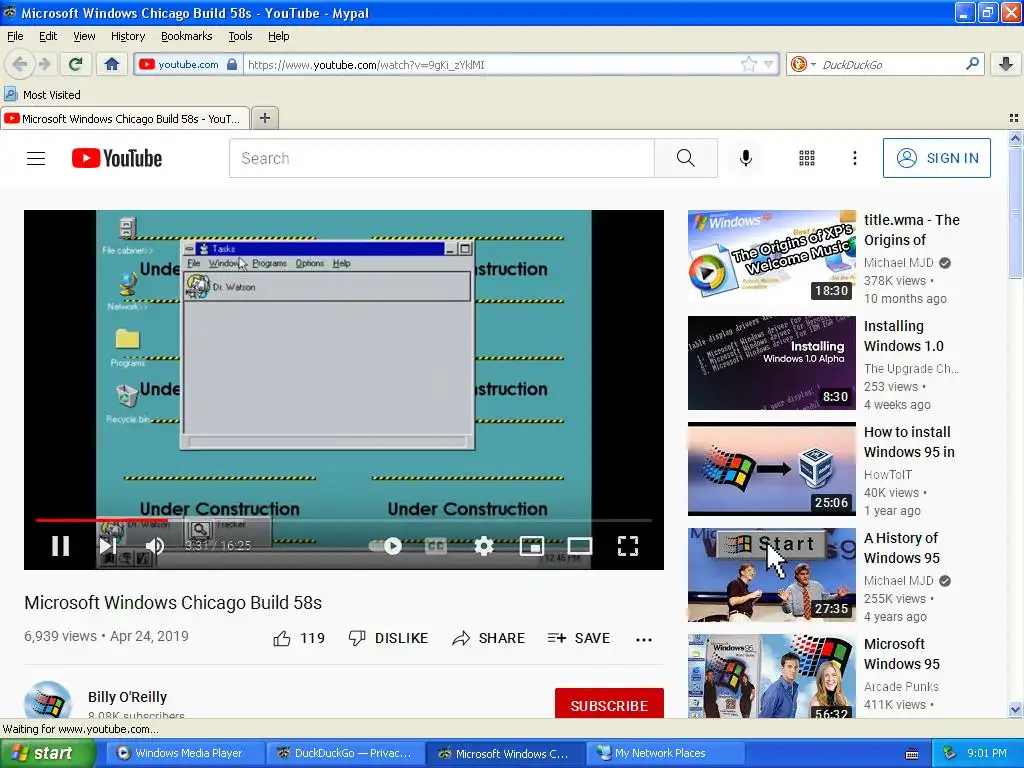The image size is (1024, 768).
Task: Click the system tray icon beside the clock
Action: (950, 753)
